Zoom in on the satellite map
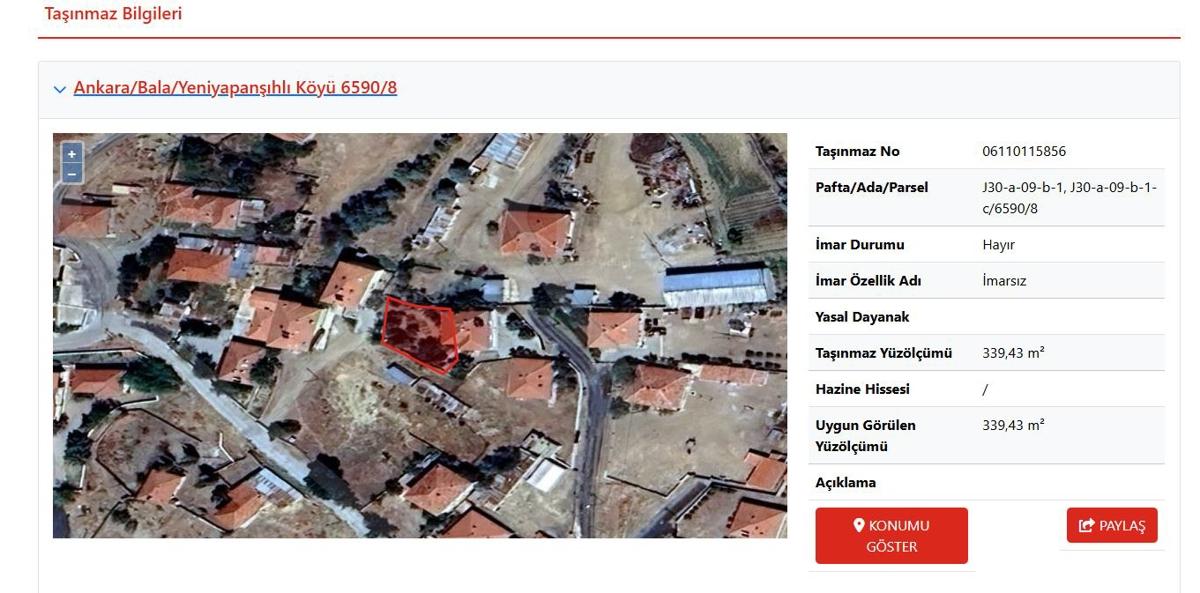1200x593 pixels. tap(72, 154)
